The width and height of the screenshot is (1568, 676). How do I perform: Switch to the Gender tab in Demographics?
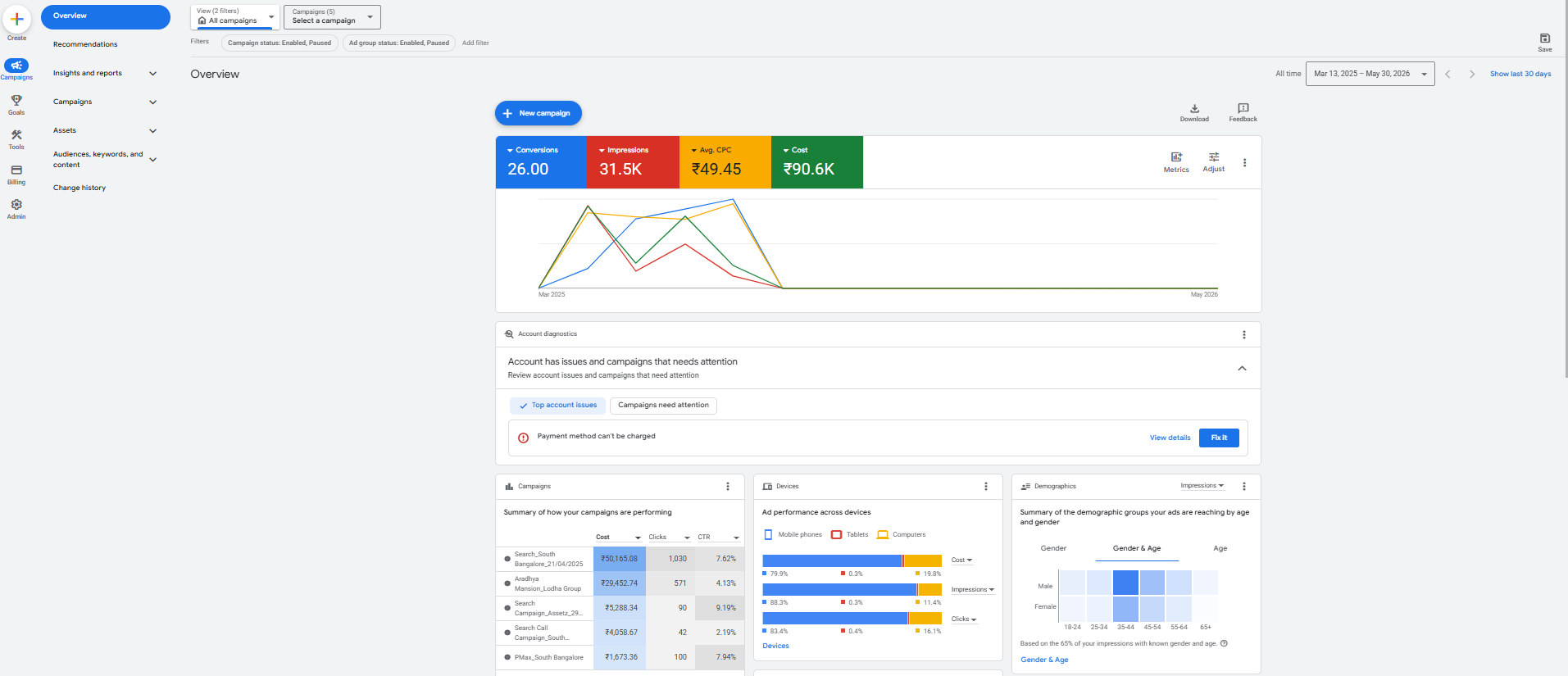(1053, 548)
